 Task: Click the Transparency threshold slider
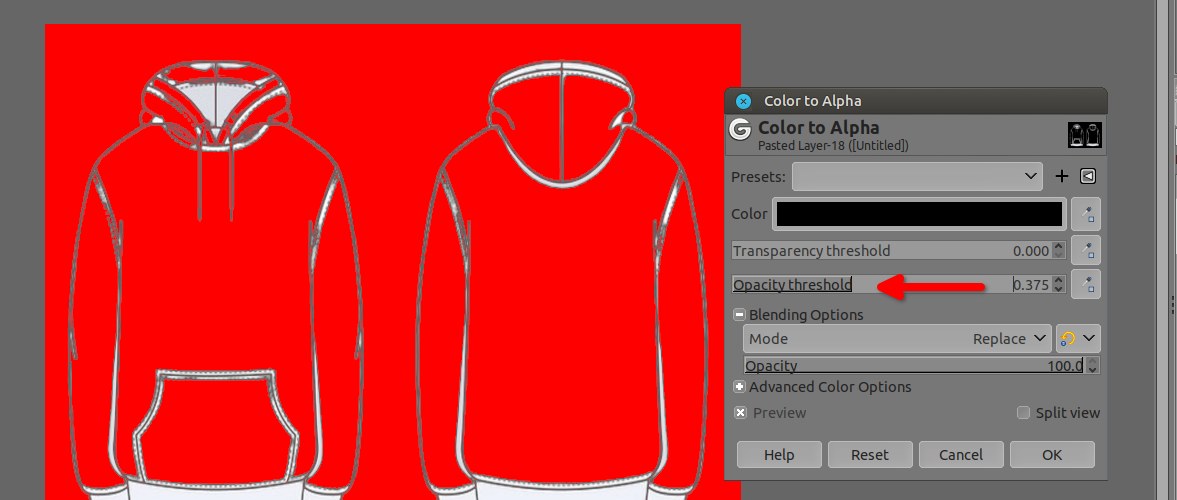click(892, 251)
